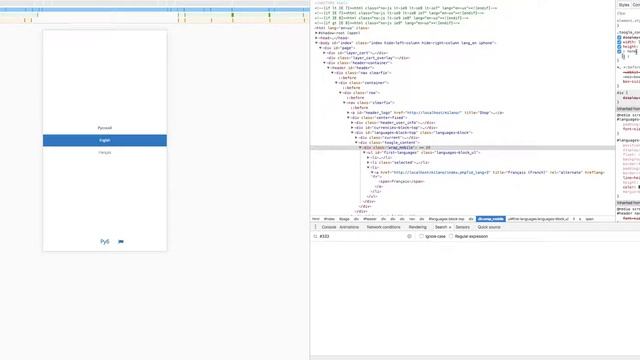Image resolution: width=640 pixels, height=360 pixels.
Task: Toggle the Ignore case checkbox
Action: tap(421, 236)
